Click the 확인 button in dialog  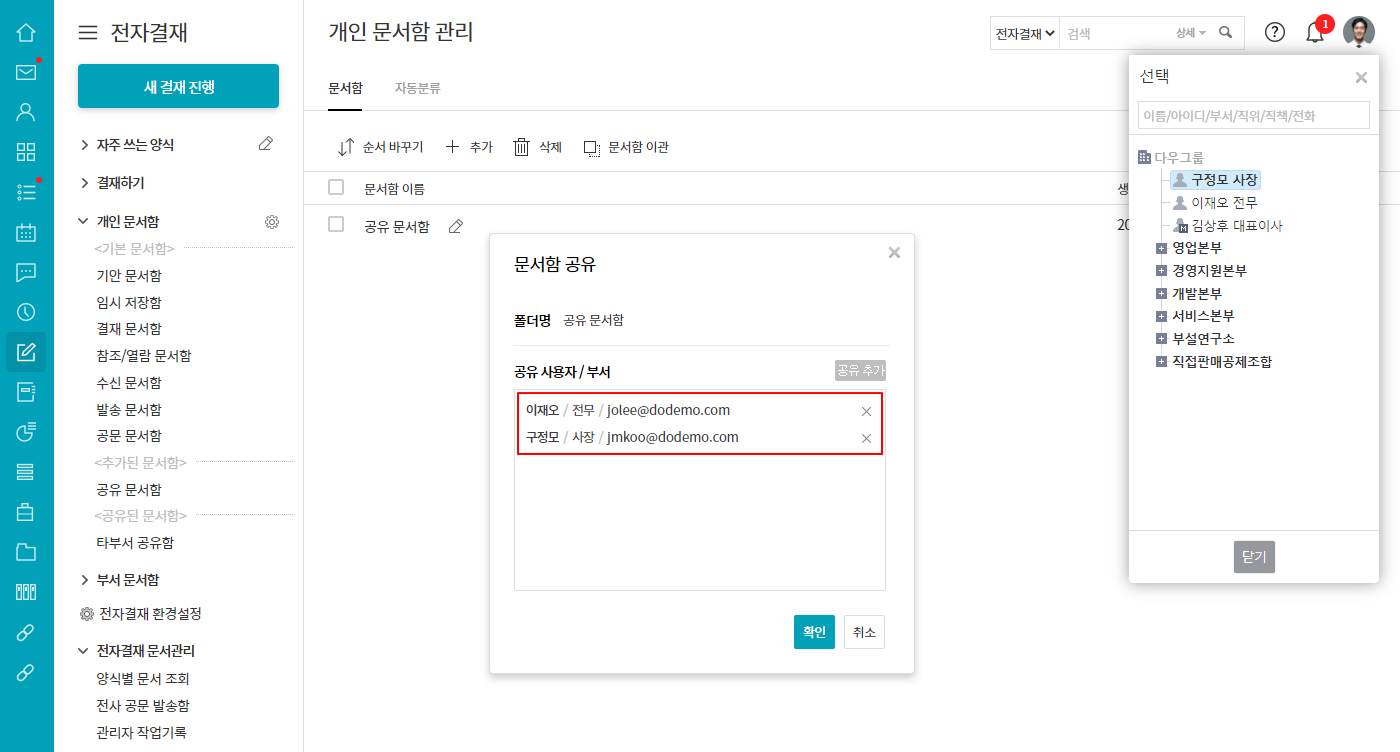(814, 632)
